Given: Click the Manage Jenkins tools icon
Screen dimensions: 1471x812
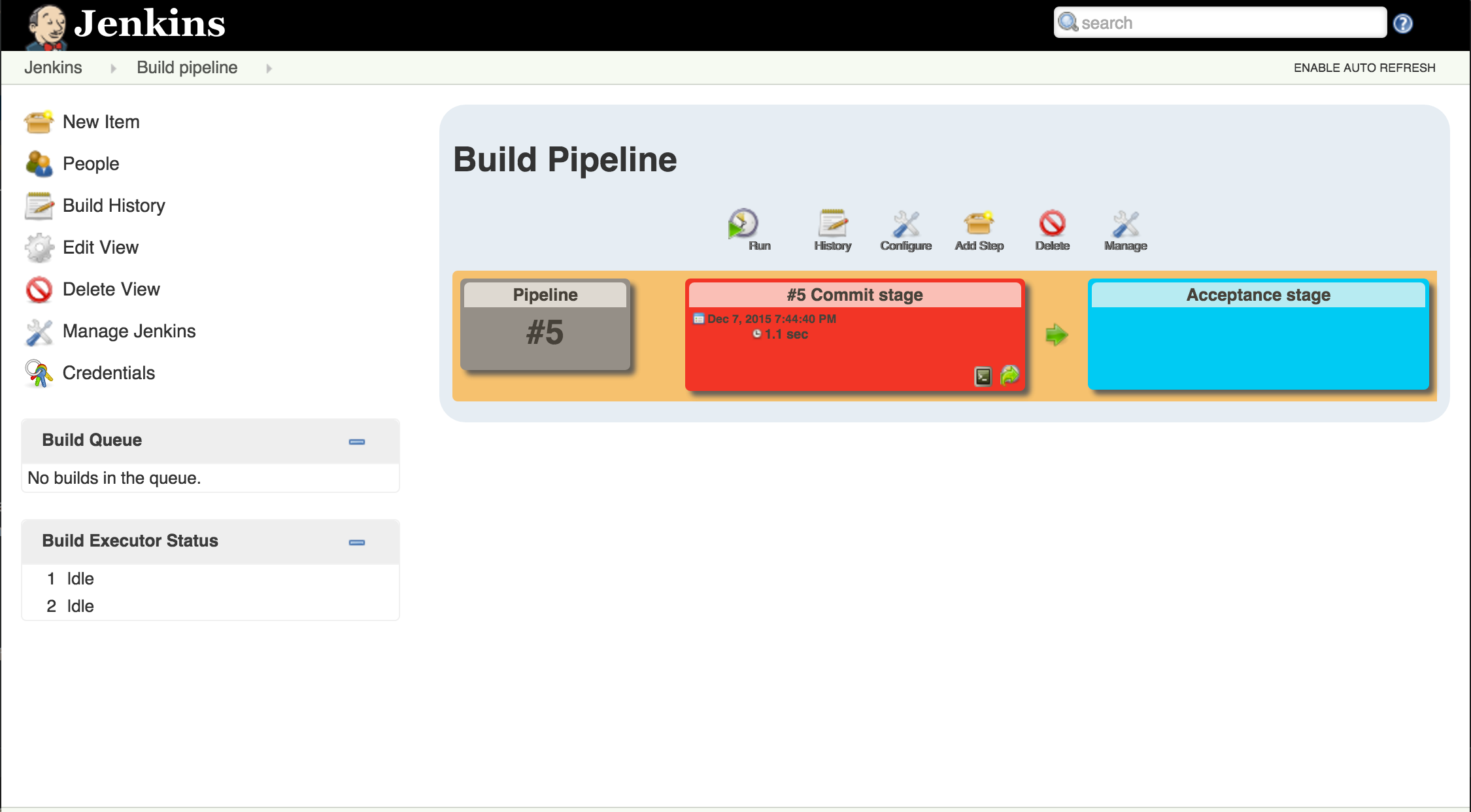Looking at the screenshot, I should coord(39,331).
